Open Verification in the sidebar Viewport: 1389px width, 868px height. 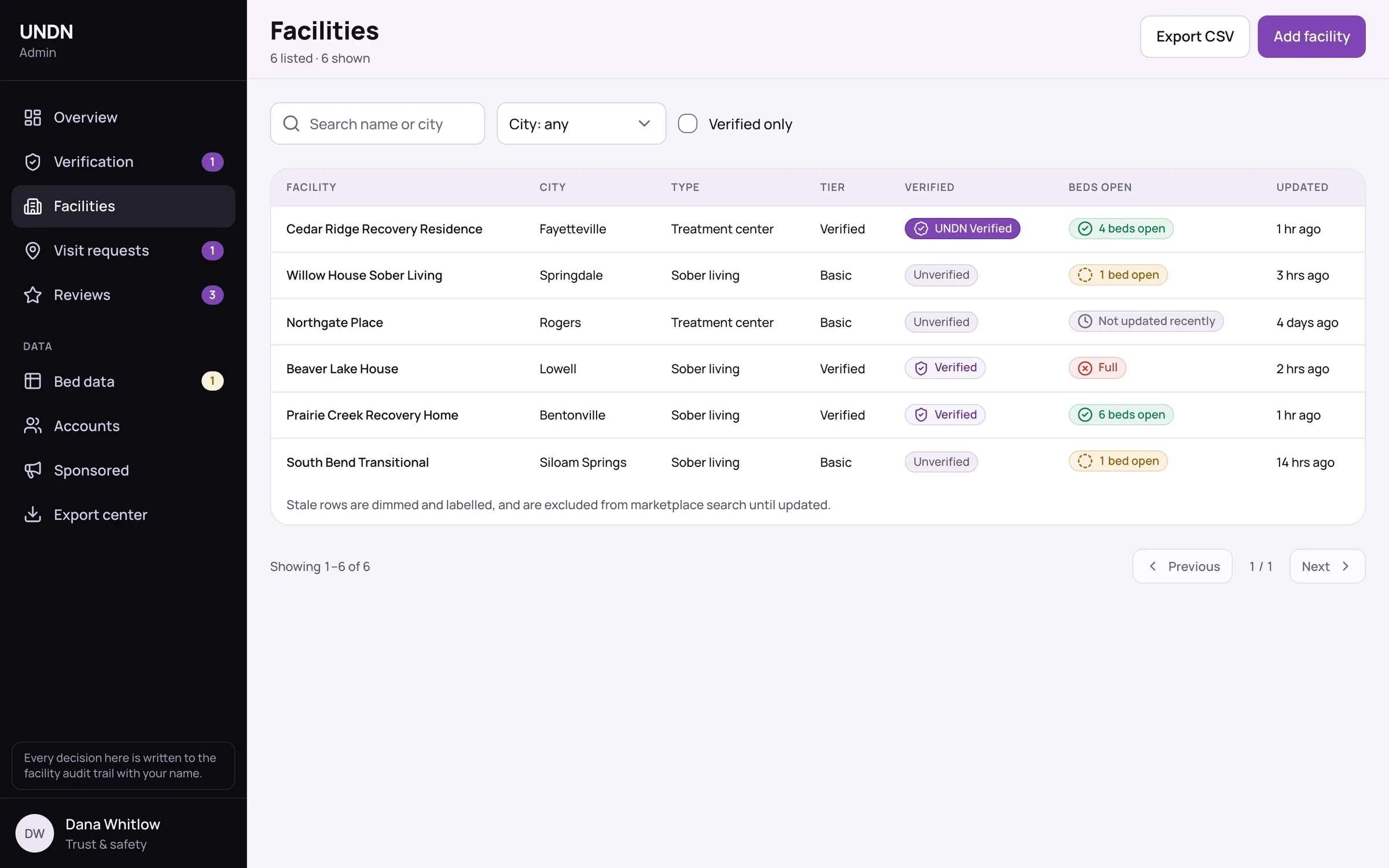coord(123,162)
